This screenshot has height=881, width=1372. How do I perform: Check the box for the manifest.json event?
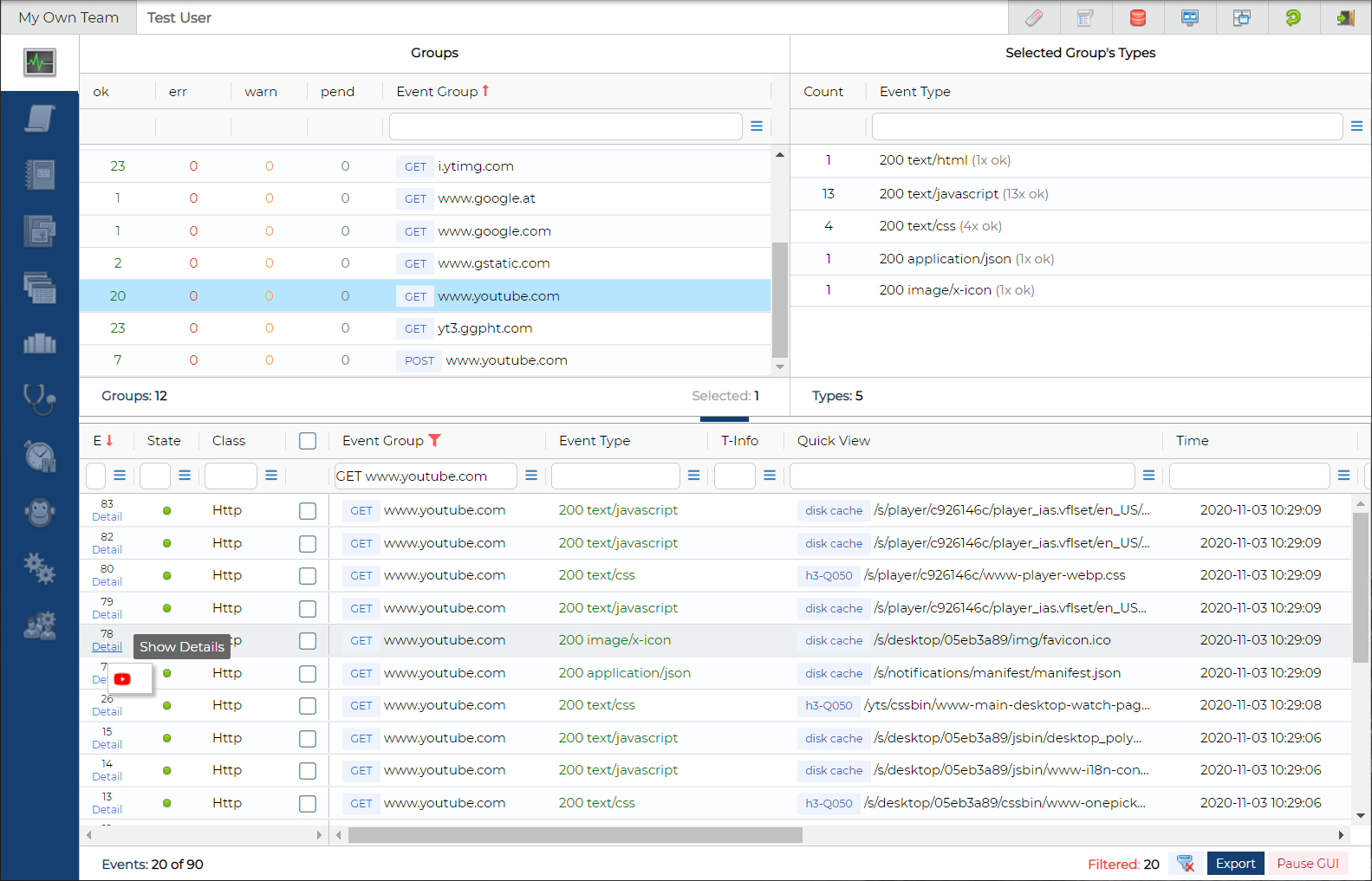[x=308, y=674]
